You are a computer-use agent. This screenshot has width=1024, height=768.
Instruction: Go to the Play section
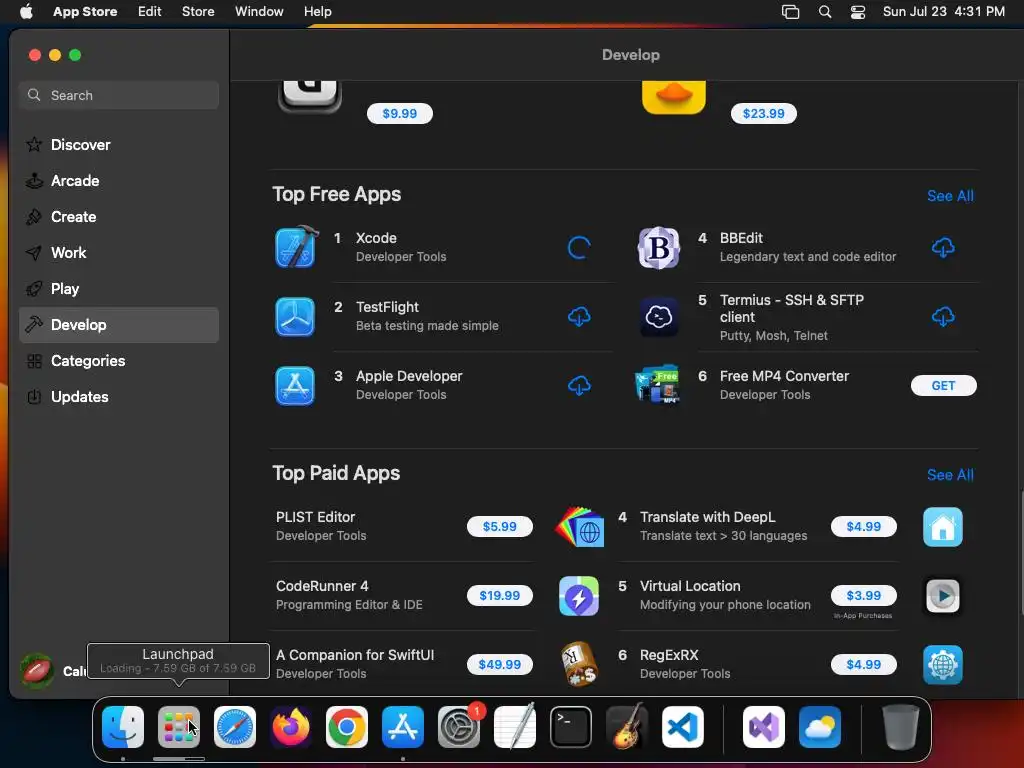coord(119,289)
